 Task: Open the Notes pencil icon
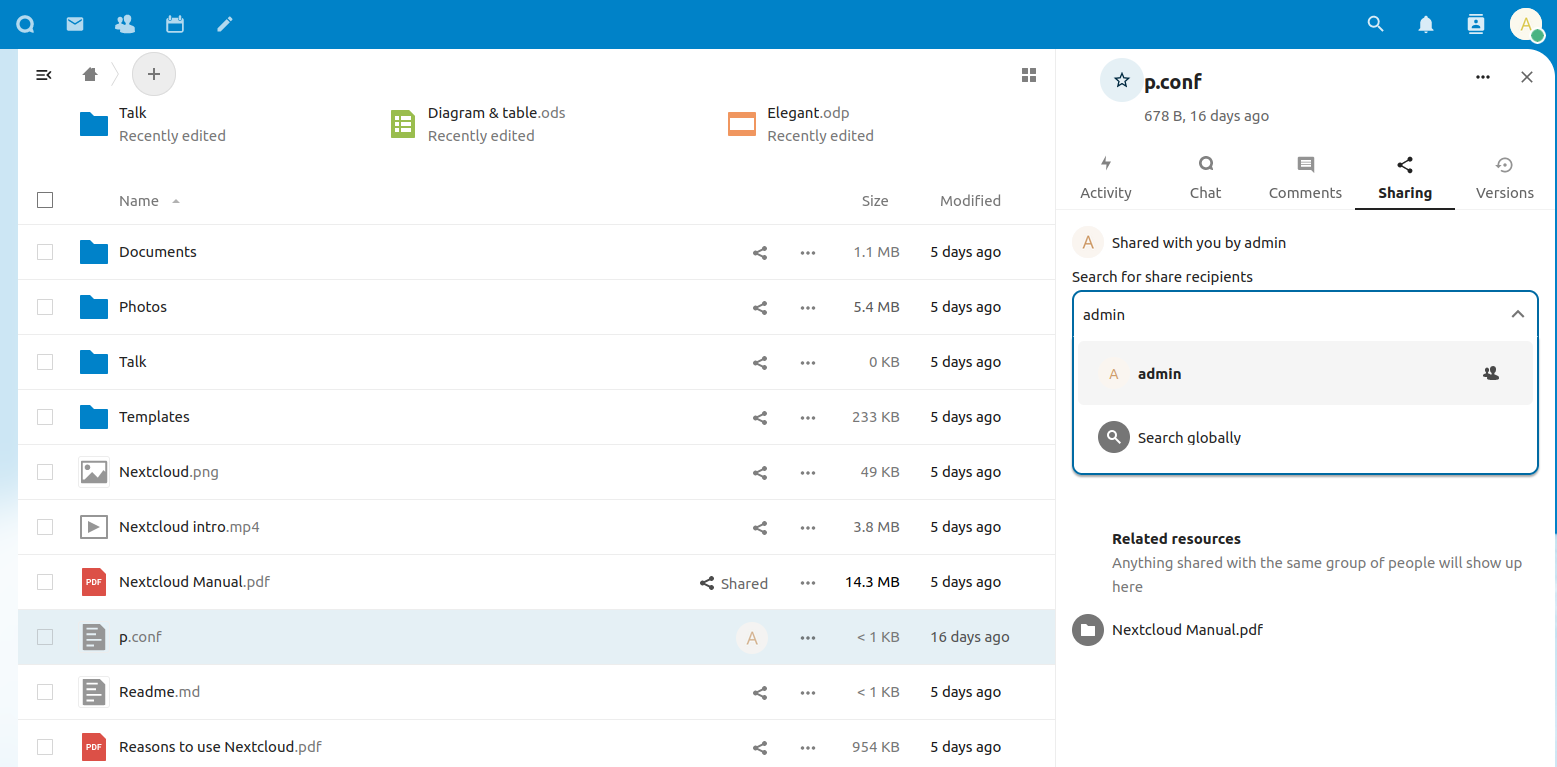(x=225, y=24)
